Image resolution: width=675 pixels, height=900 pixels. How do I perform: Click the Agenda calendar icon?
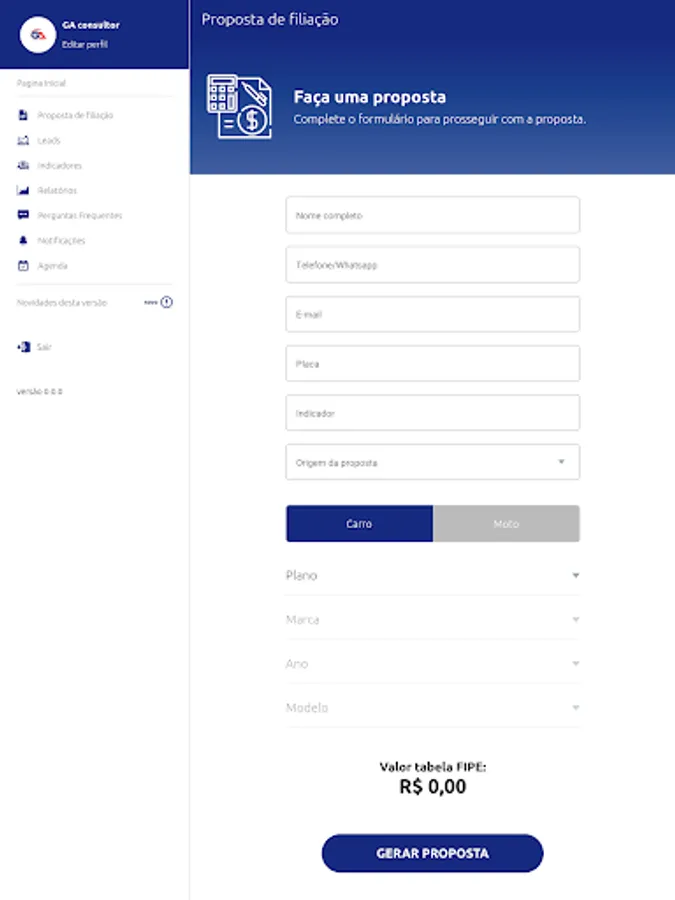coord(23,266)
